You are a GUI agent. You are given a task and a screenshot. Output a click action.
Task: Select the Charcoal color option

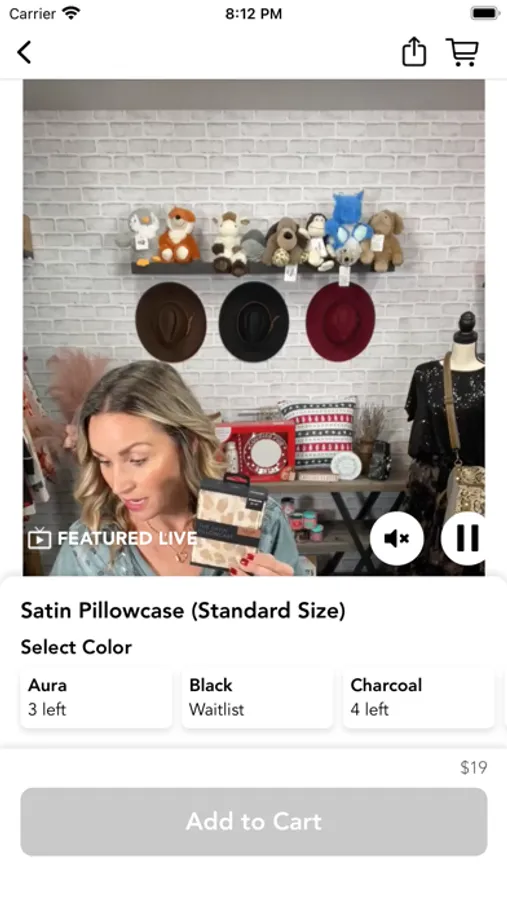point(419,697)
